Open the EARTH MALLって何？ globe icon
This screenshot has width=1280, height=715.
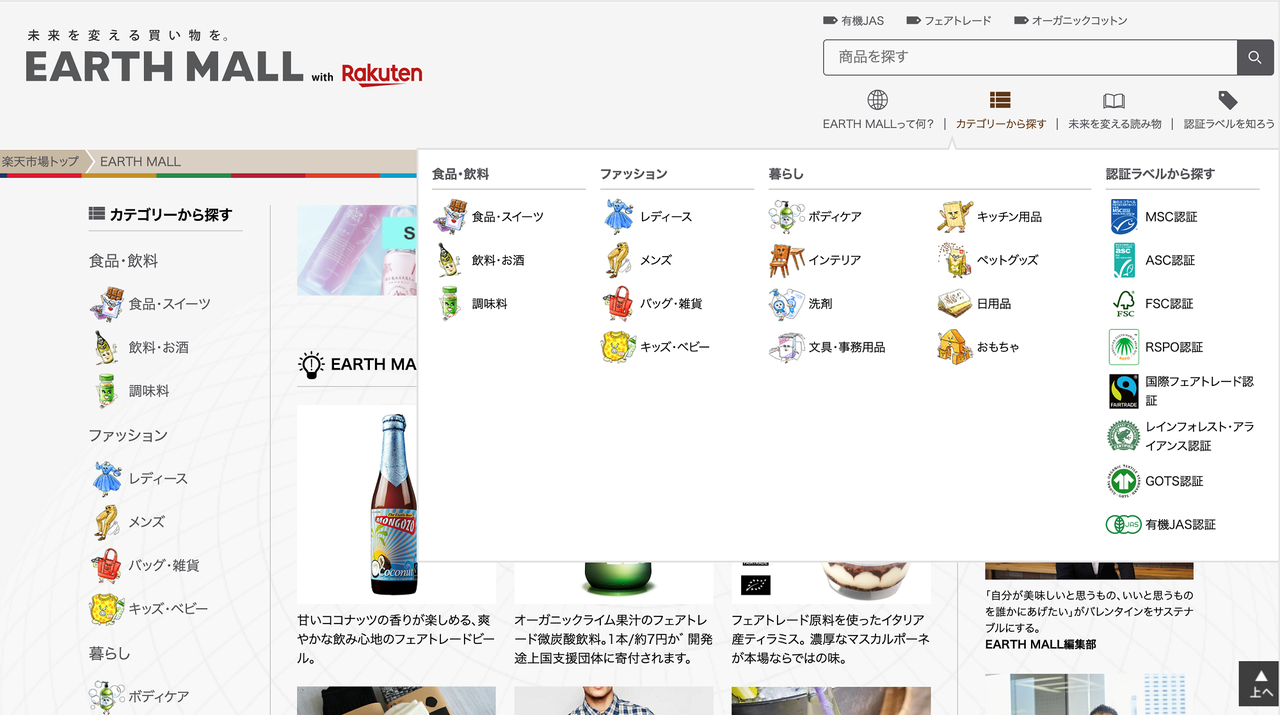[x=877, y=100]
